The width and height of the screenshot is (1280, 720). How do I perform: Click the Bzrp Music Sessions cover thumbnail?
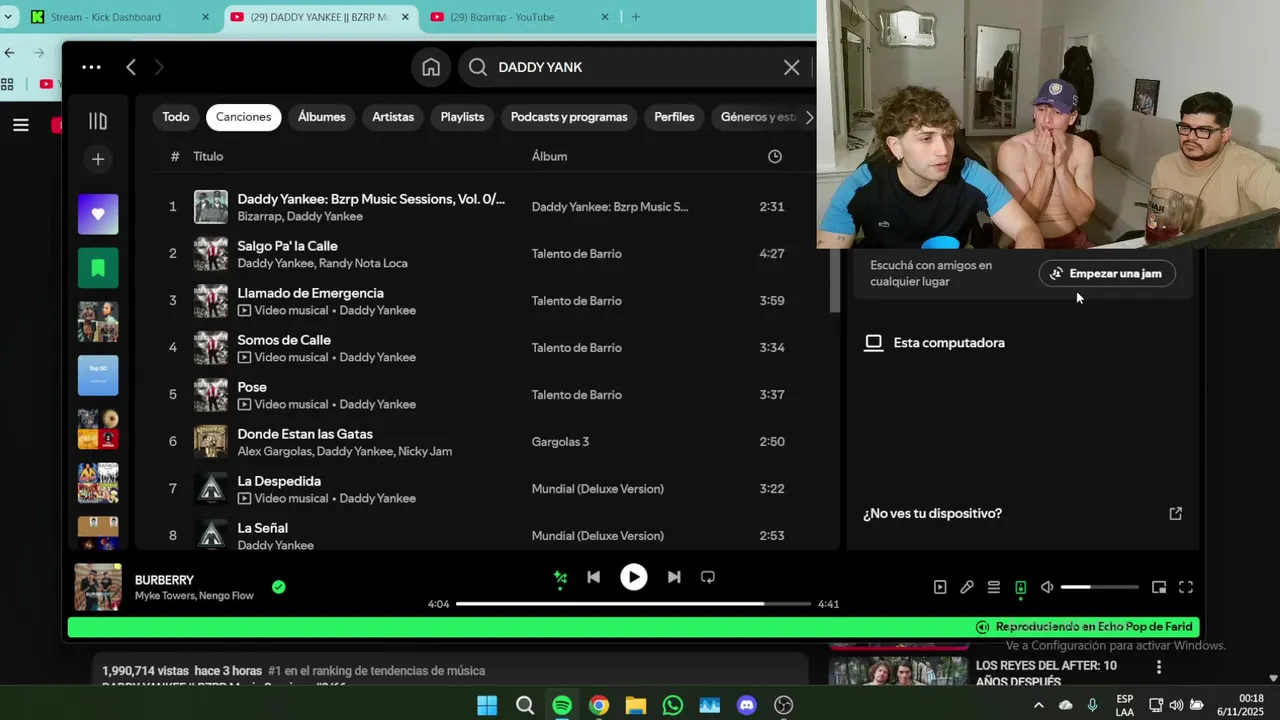(x=211, y=207)
